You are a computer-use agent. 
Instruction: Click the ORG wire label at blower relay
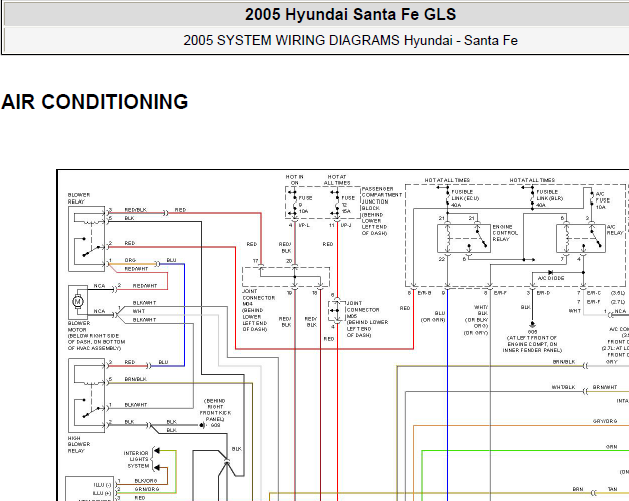pos(130,260)
